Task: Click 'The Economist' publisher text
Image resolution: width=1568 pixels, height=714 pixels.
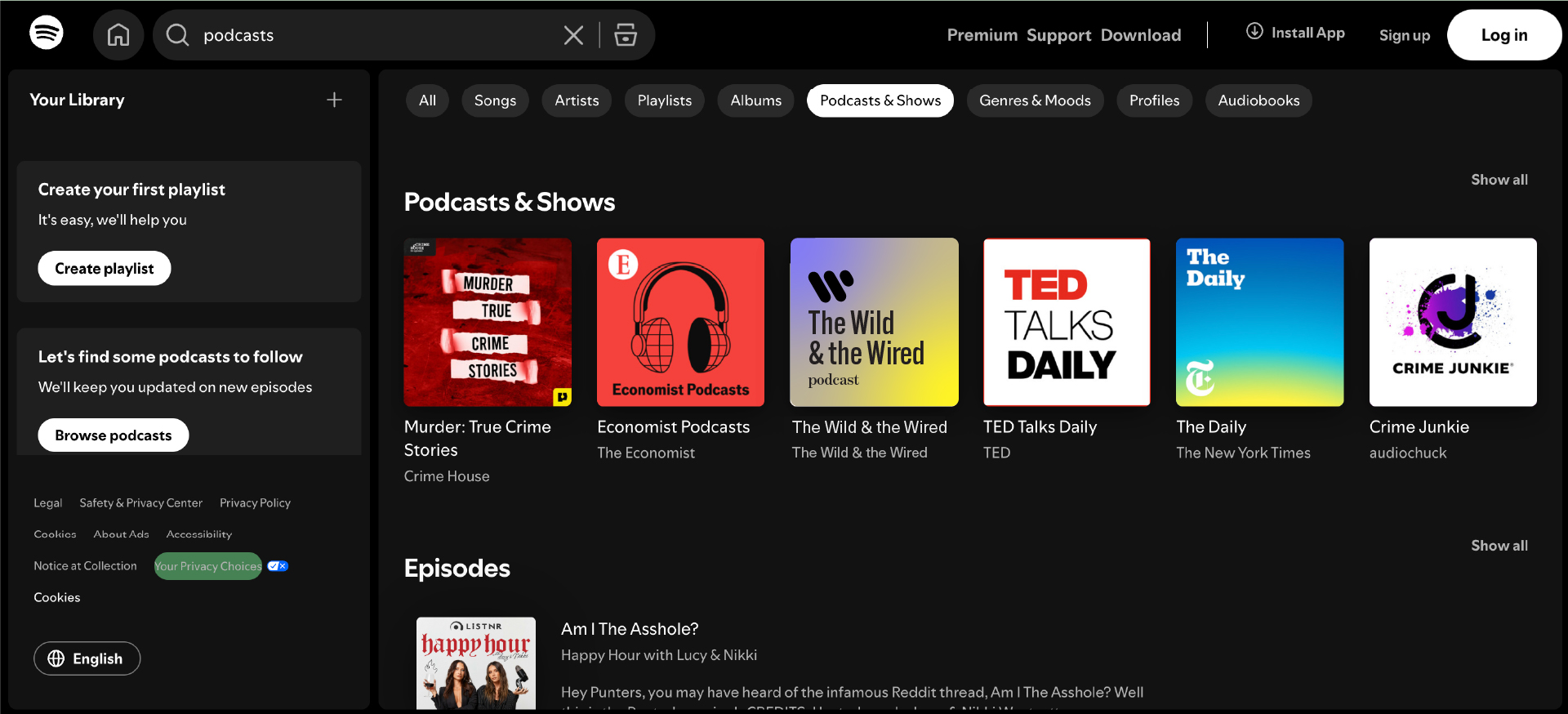Action: pos(646,453)
